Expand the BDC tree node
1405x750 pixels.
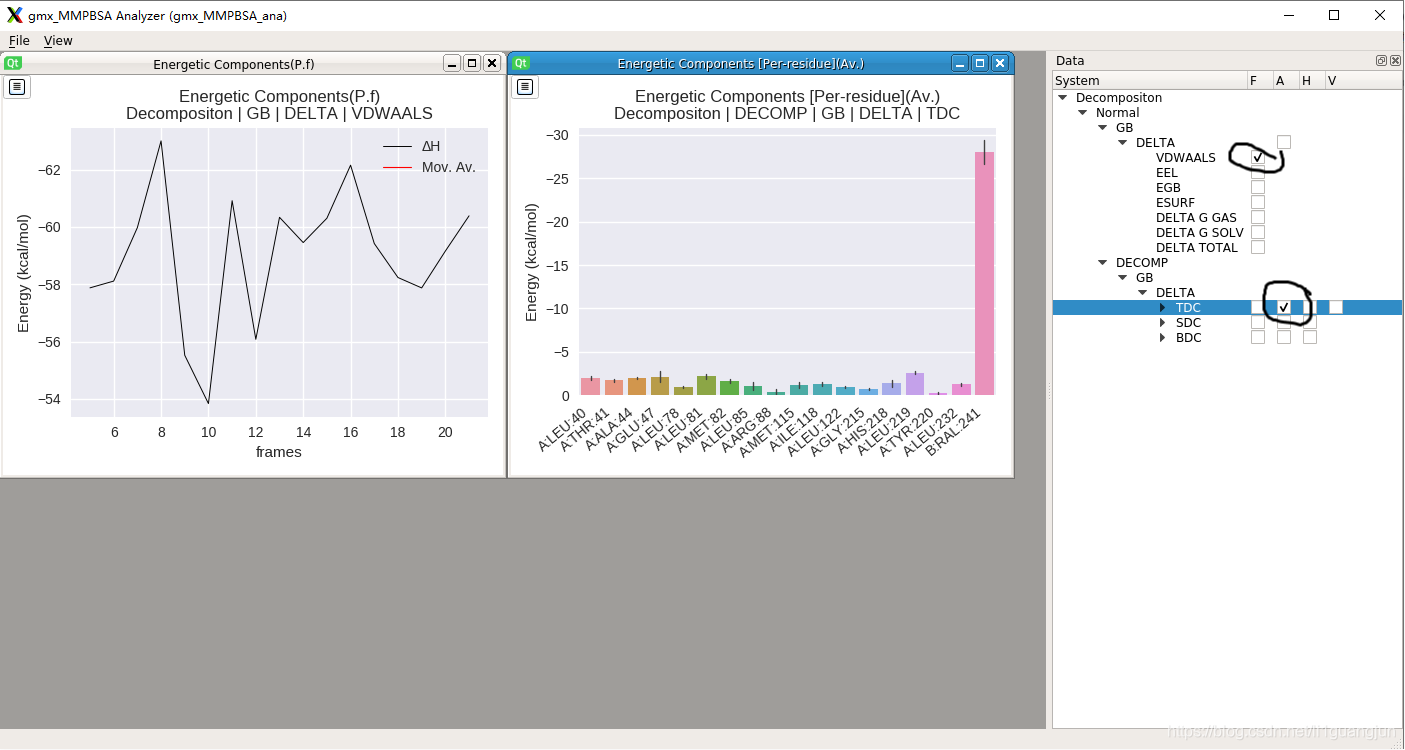(1162, 338)
